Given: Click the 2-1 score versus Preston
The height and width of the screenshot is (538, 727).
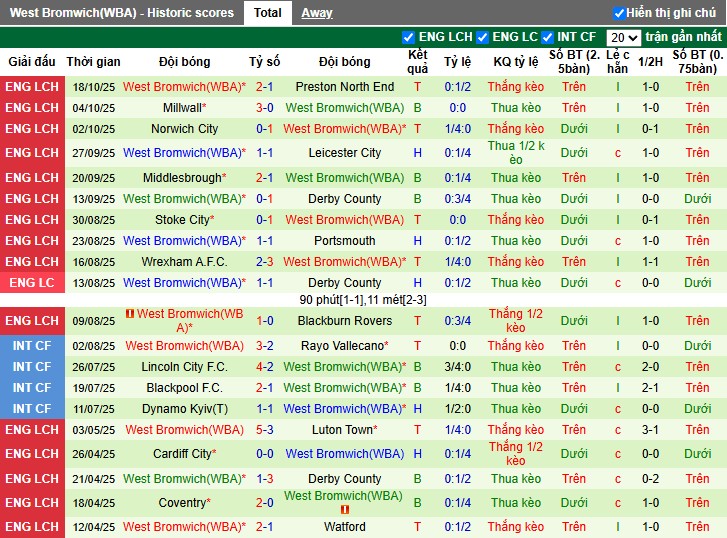Looking at the screenshot, I should (264, 87).
